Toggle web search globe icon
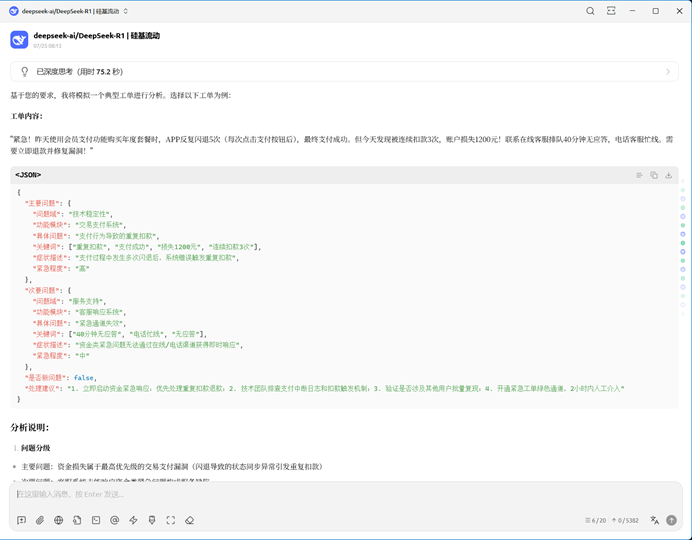Viewport: 692px width, 540px height. [x=58, y=520]
